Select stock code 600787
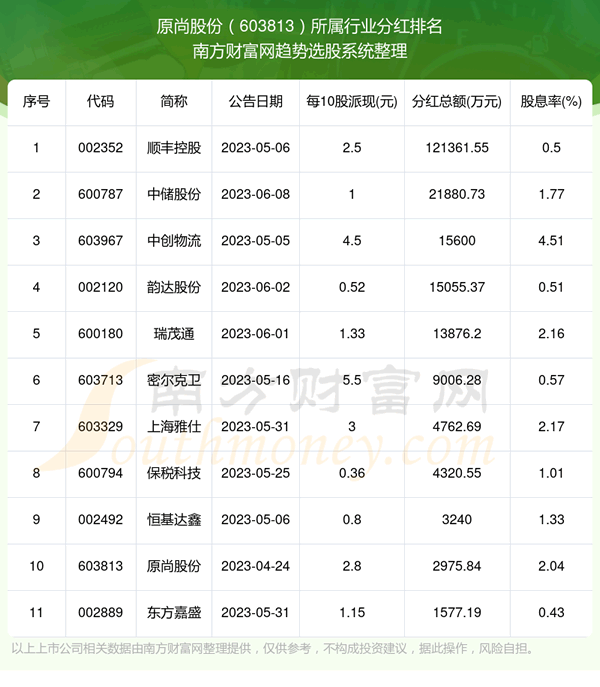 (x=100, y=194)
